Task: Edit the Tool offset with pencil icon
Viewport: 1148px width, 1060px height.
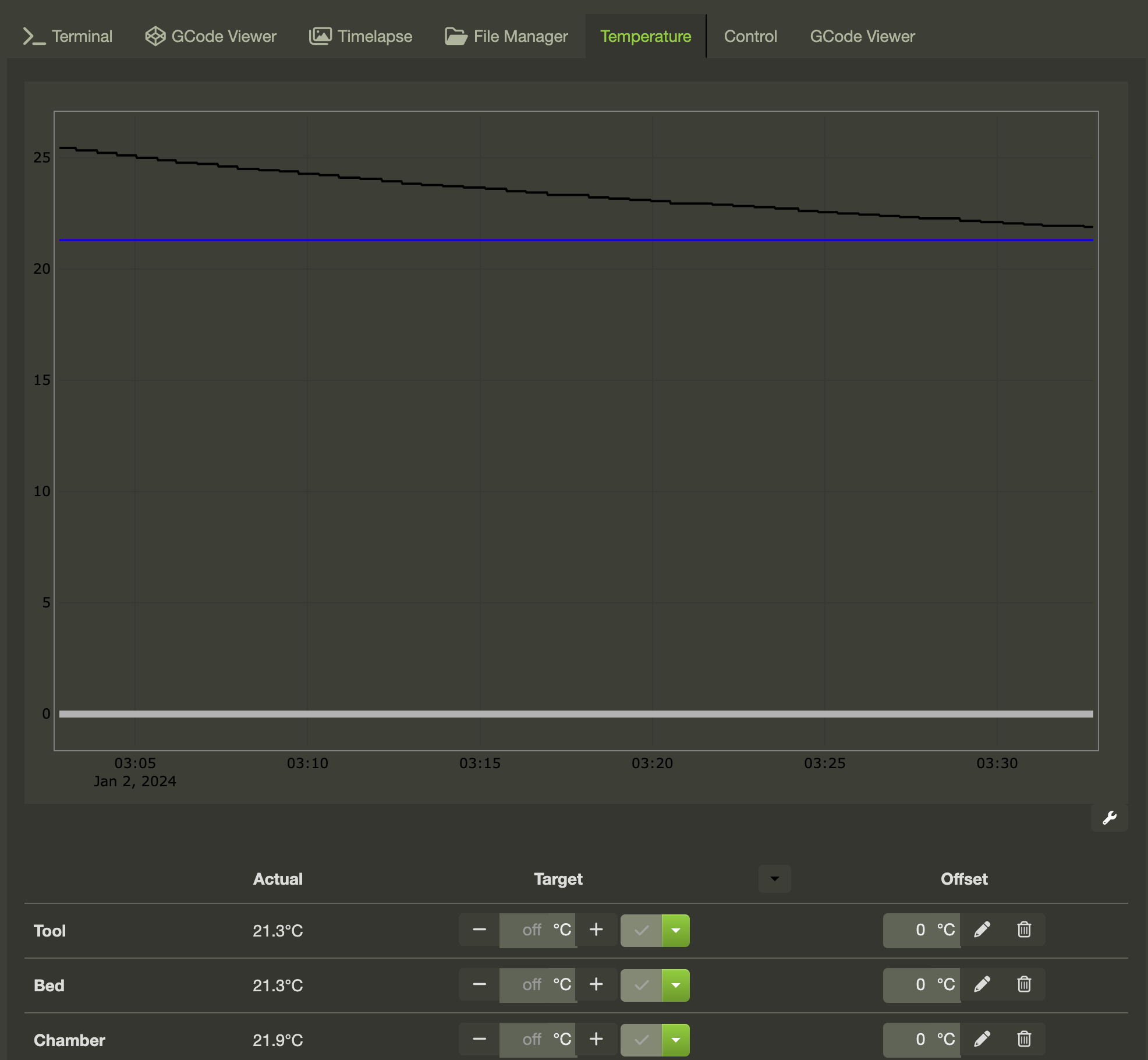Action: (982, 930)
